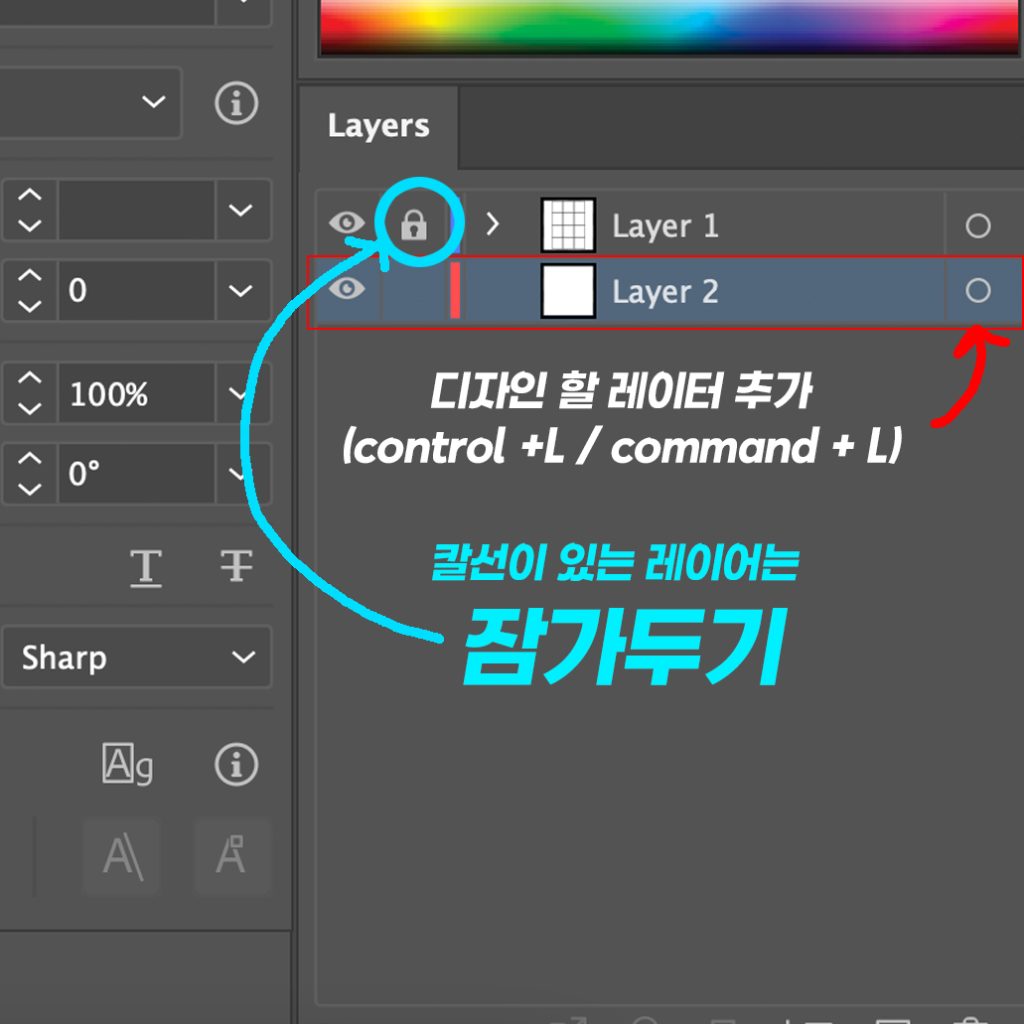Open dropdown arrow of the empty value field

[242, 210]
